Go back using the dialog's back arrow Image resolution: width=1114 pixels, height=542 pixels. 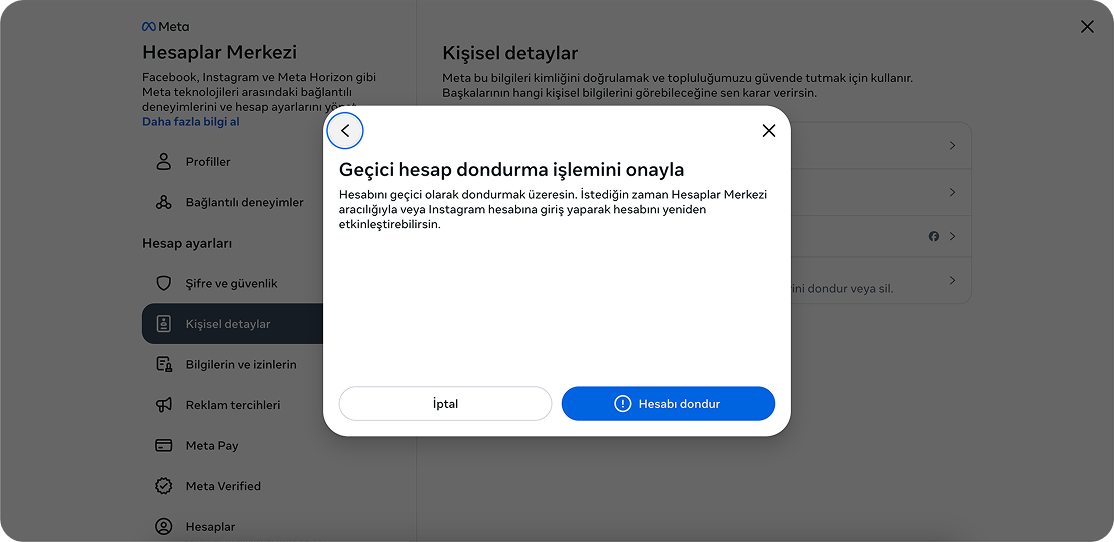[345, 131]
